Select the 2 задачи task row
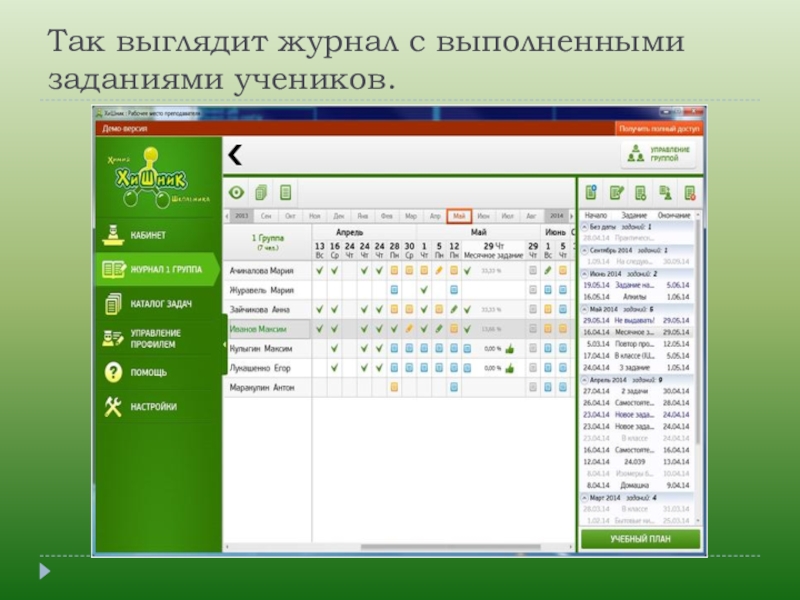Viewport: 800px width, 600px height. (x=637, y=391)
